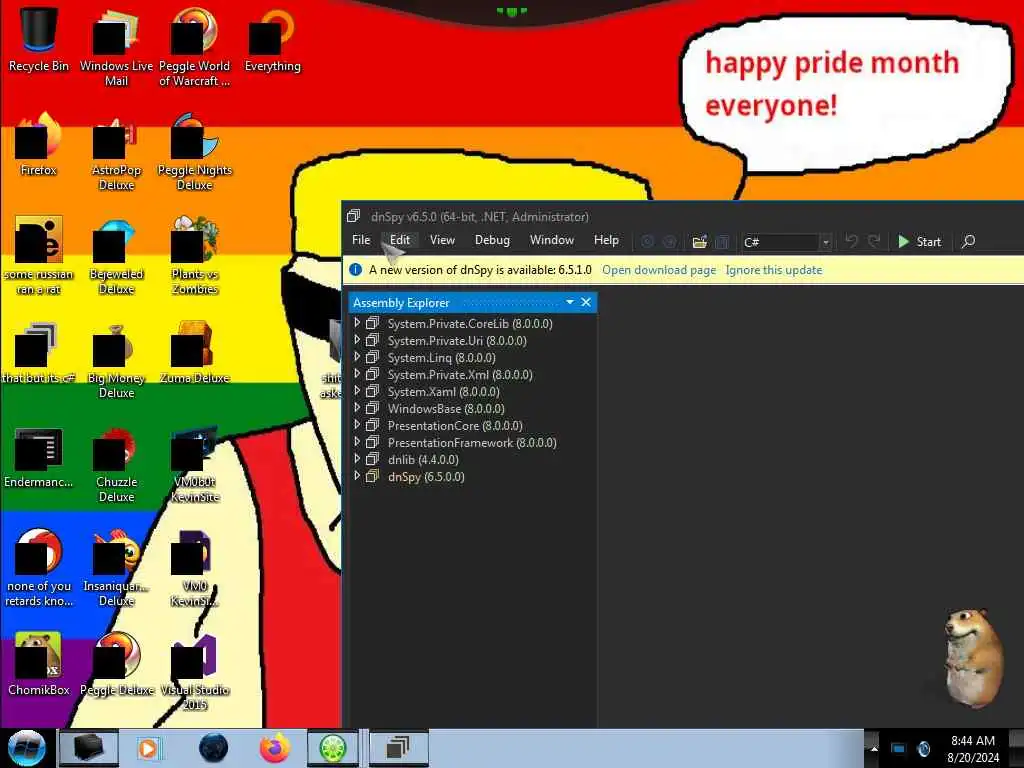Click the dnSpy window title bar
Screen dimensions: 1024x768
click(682, 216)
